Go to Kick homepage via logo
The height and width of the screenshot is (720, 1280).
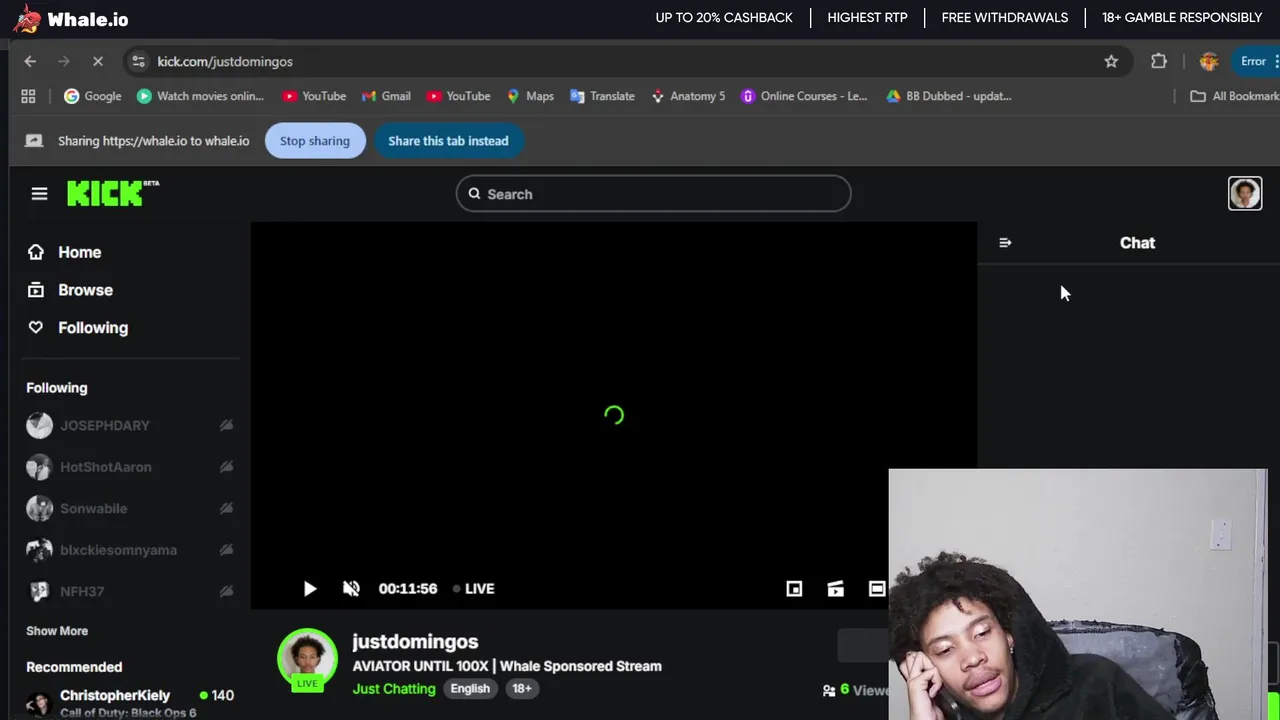click(112, 193)
